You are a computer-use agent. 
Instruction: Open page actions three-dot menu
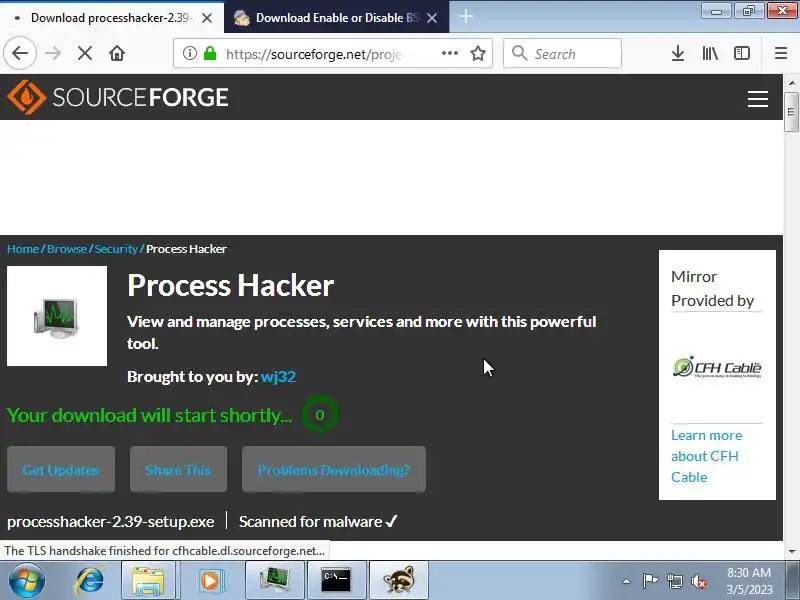pyautogui.click(x=449, y=53)
